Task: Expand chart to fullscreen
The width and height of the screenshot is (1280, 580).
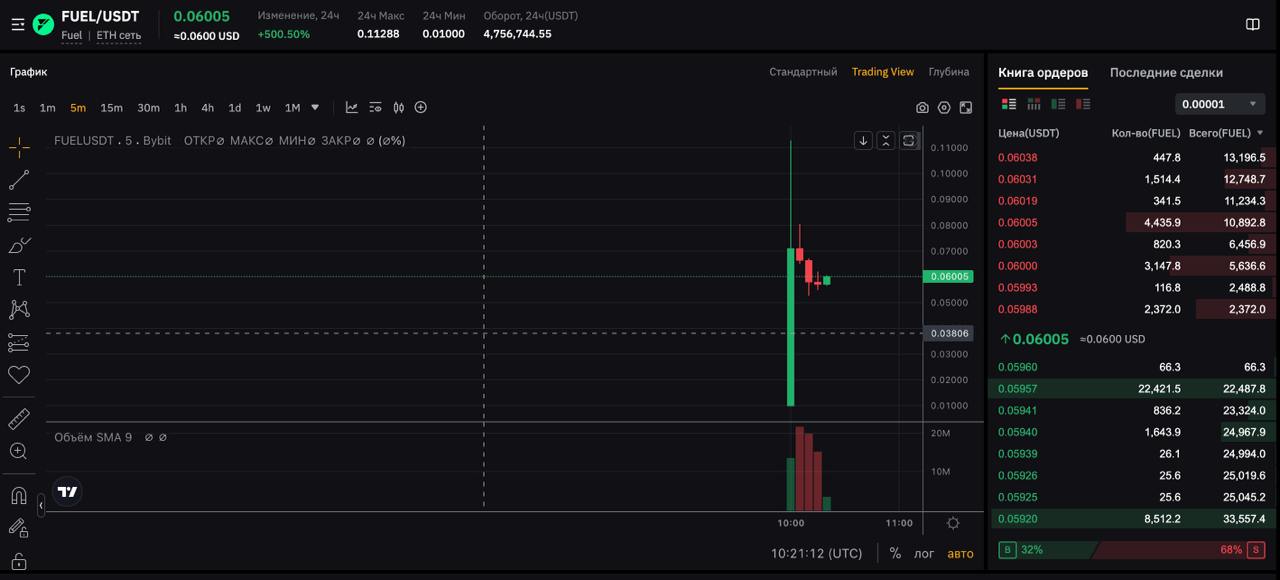Action: [966, 108]
